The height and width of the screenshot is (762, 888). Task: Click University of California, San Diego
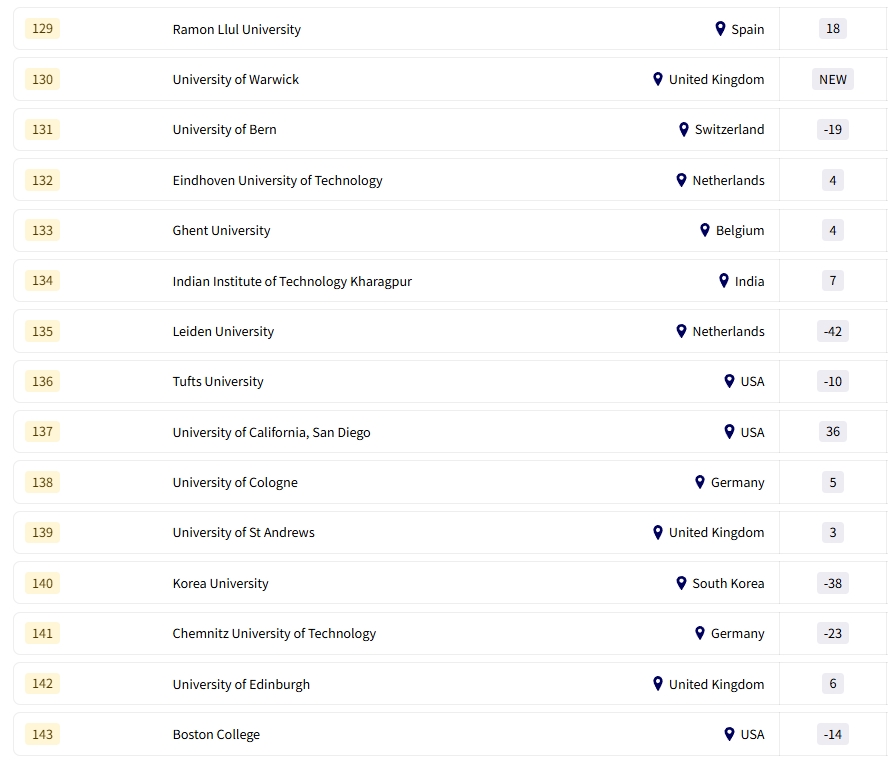[271, 433]
